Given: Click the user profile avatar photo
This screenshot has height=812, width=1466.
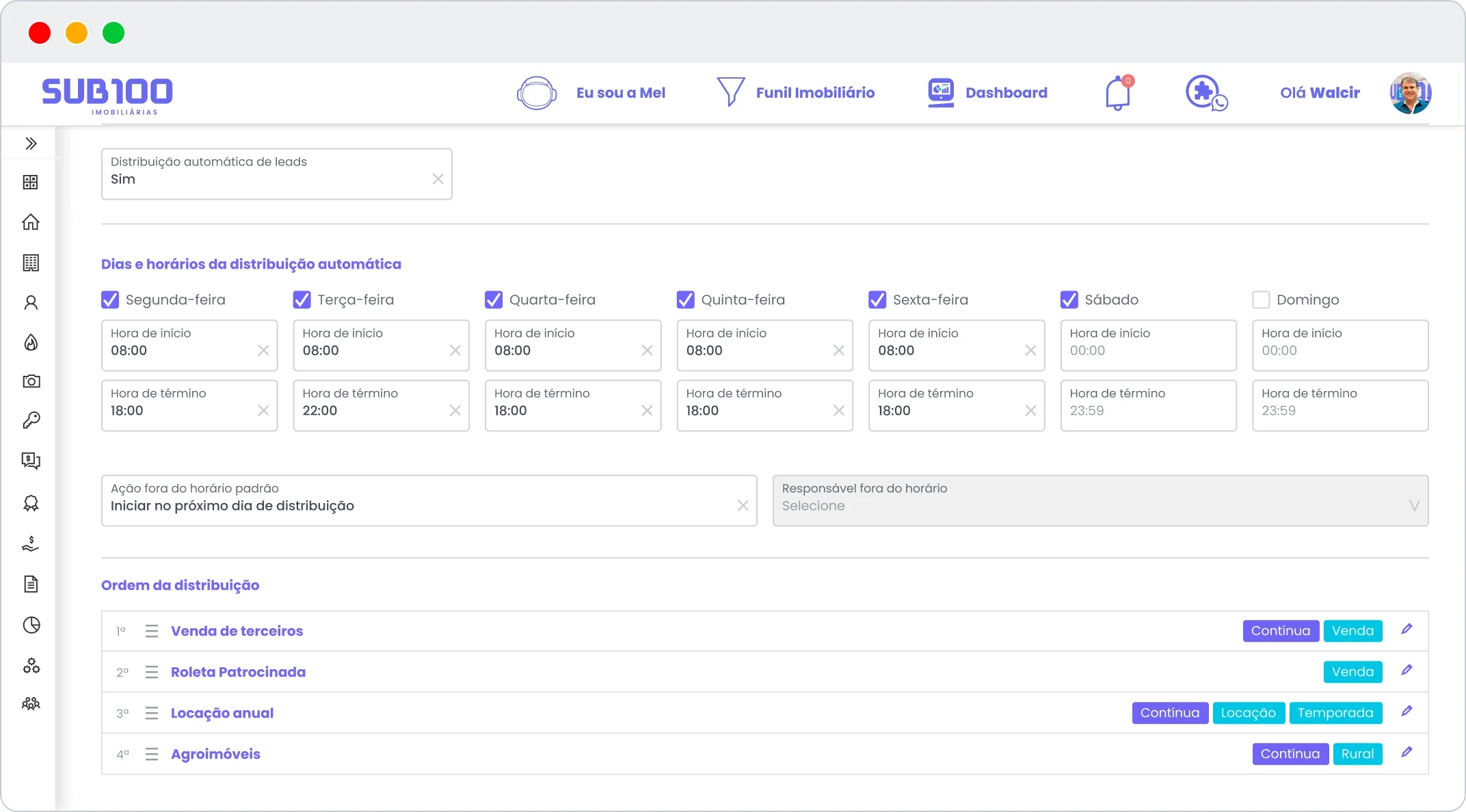Looking at the screenshot, I should [x=1410, y=93].
